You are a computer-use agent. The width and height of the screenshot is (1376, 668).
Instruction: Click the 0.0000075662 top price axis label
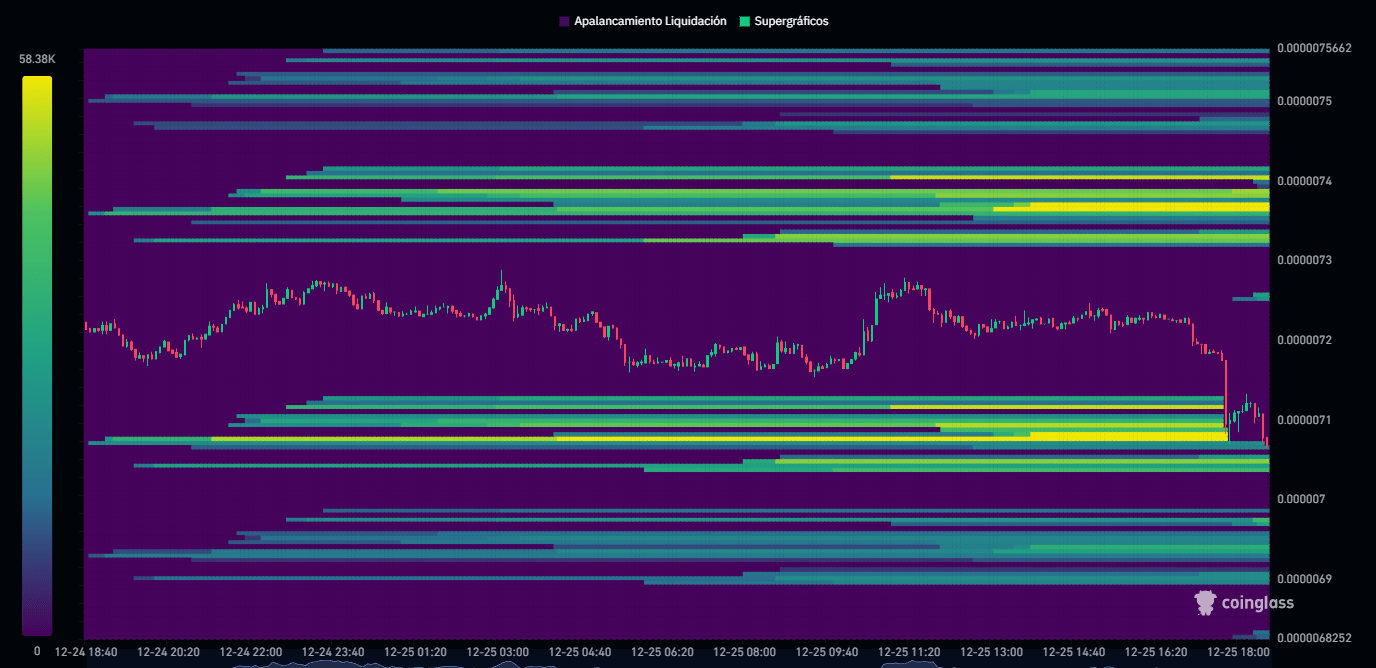tap(1320, 48)
